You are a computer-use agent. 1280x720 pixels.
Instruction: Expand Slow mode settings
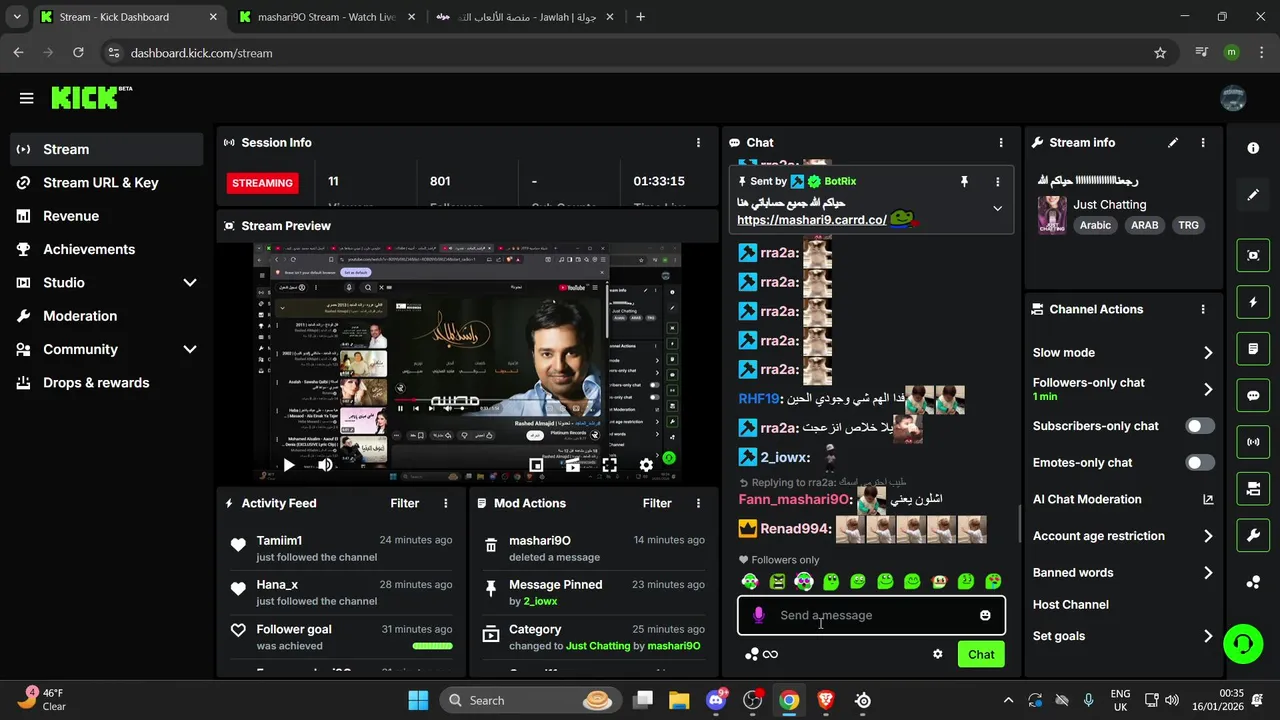1208,353
